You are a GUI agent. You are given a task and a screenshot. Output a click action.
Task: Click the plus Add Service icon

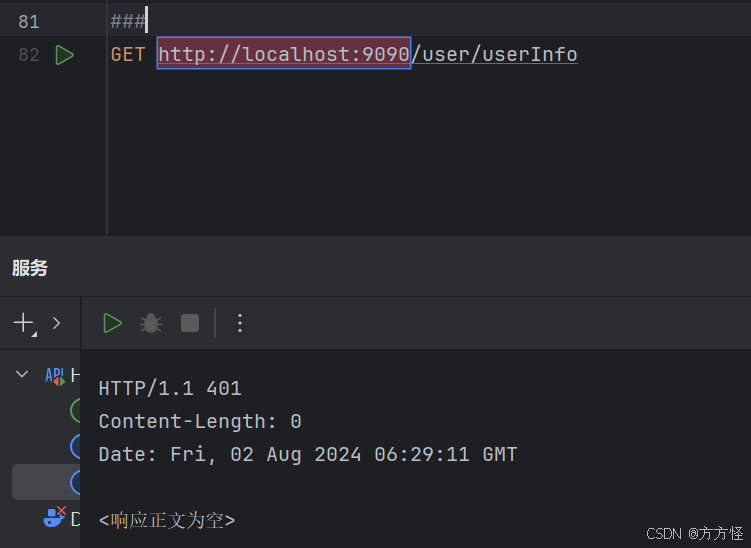pos(24,323)
